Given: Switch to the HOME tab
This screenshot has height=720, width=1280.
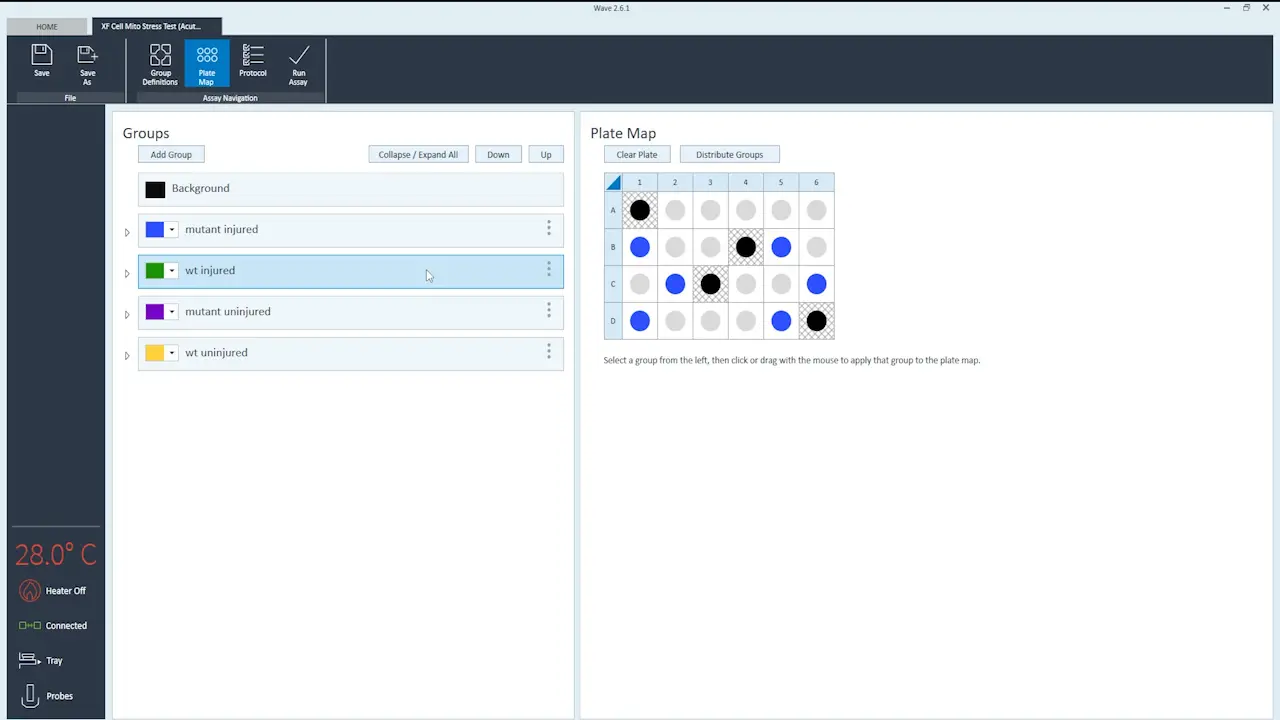Looking at the screenshot, I should (47, 27).
